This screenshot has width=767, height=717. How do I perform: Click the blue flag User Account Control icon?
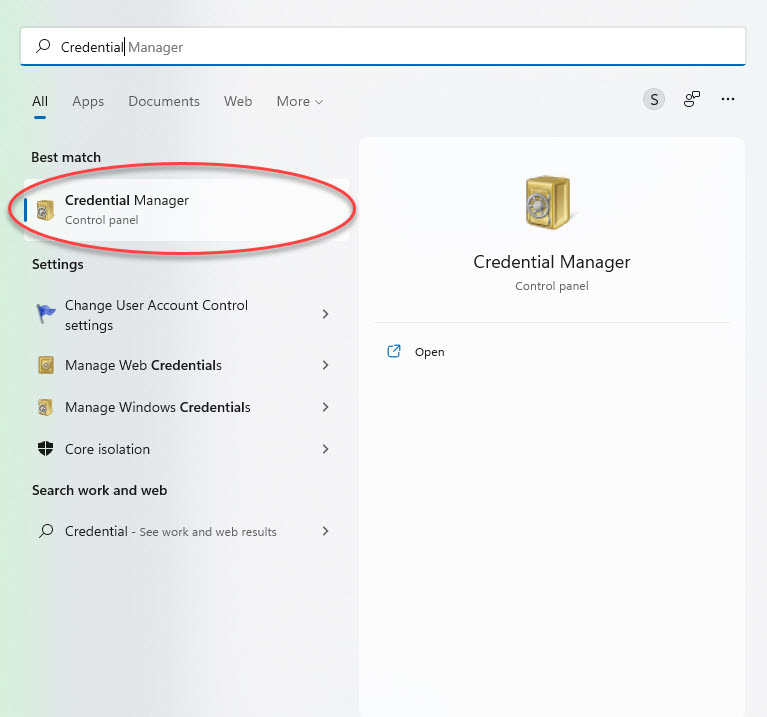click(x=46, y=314)
